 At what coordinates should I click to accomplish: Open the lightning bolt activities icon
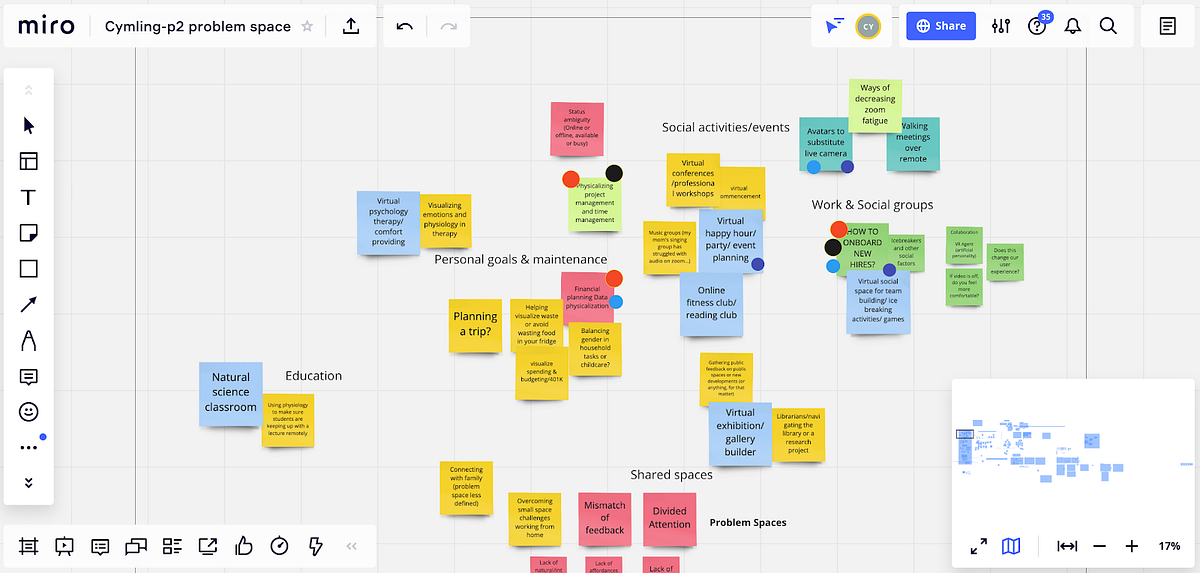click(316, 546)
